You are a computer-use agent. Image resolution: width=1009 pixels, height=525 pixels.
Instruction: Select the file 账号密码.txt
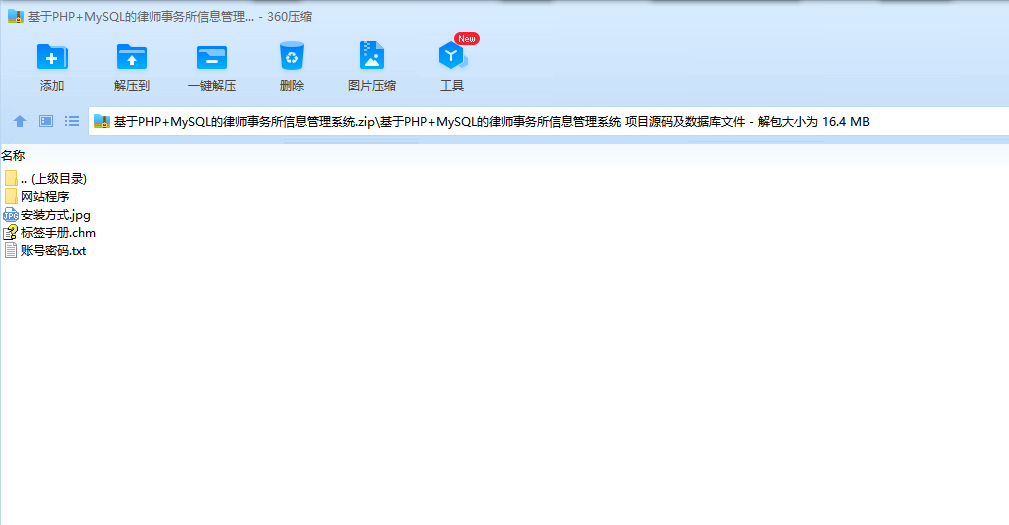[45, 250]
